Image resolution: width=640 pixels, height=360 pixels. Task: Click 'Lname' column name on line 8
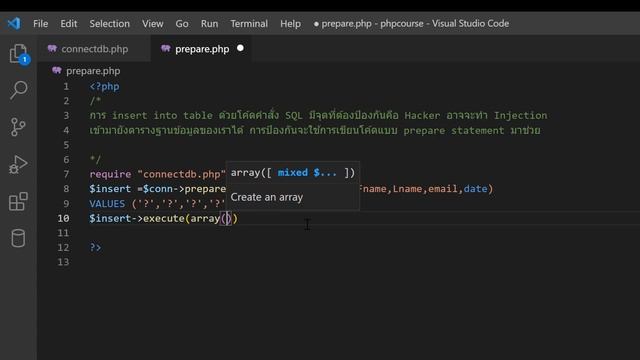click(407, 189)
